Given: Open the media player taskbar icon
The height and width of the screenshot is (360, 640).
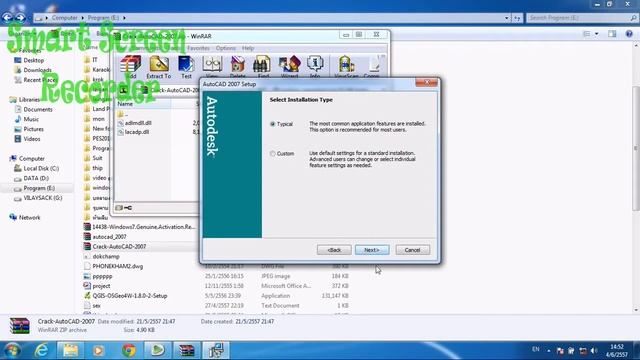Looking at the screenshot, I should click(x=98, y=350).
